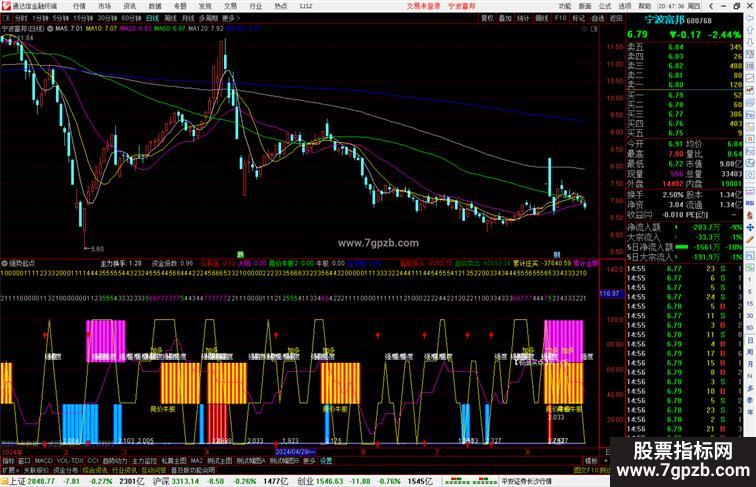
Task: Switch to the 5分钟 period tab
Action: 61,18
